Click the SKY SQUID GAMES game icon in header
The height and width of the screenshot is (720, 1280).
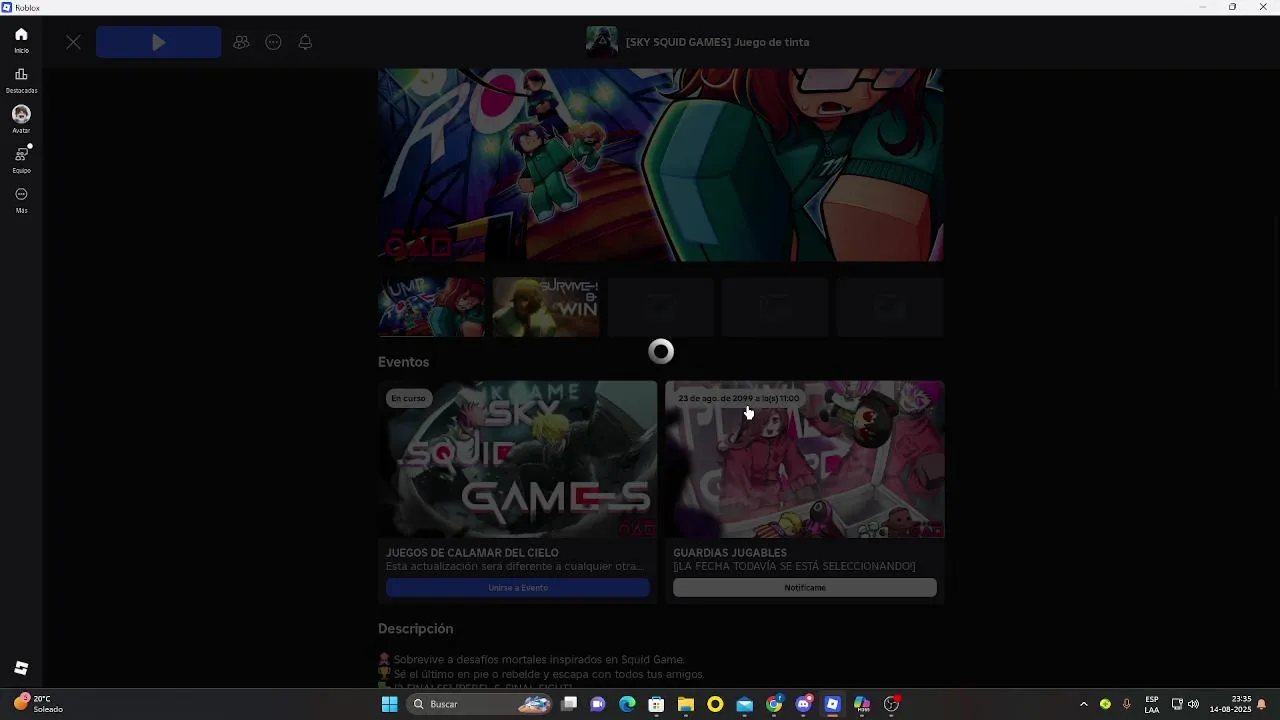[601, 42]
